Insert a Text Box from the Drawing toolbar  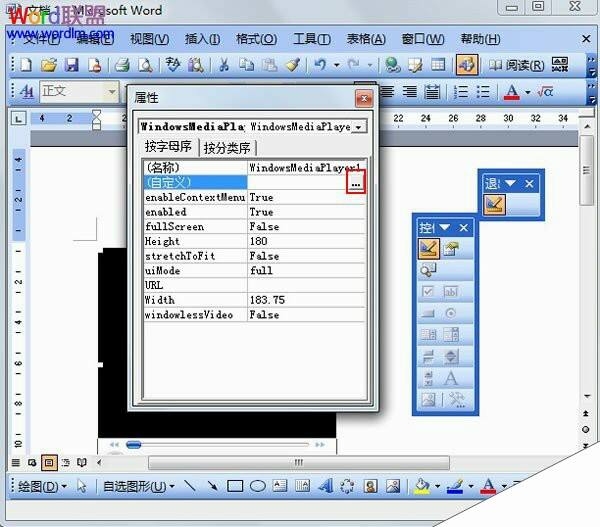coord(280,486)
